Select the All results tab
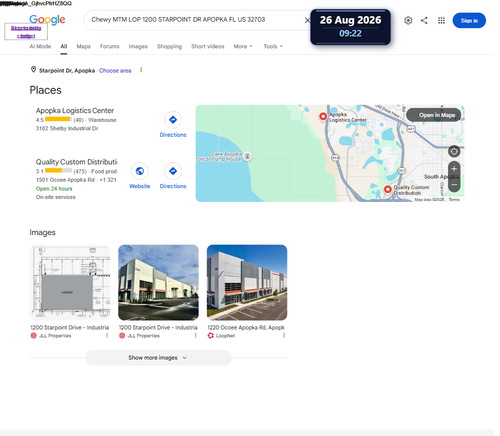The width and height of the screenshot is (500, 436). [x=64, y=46]
